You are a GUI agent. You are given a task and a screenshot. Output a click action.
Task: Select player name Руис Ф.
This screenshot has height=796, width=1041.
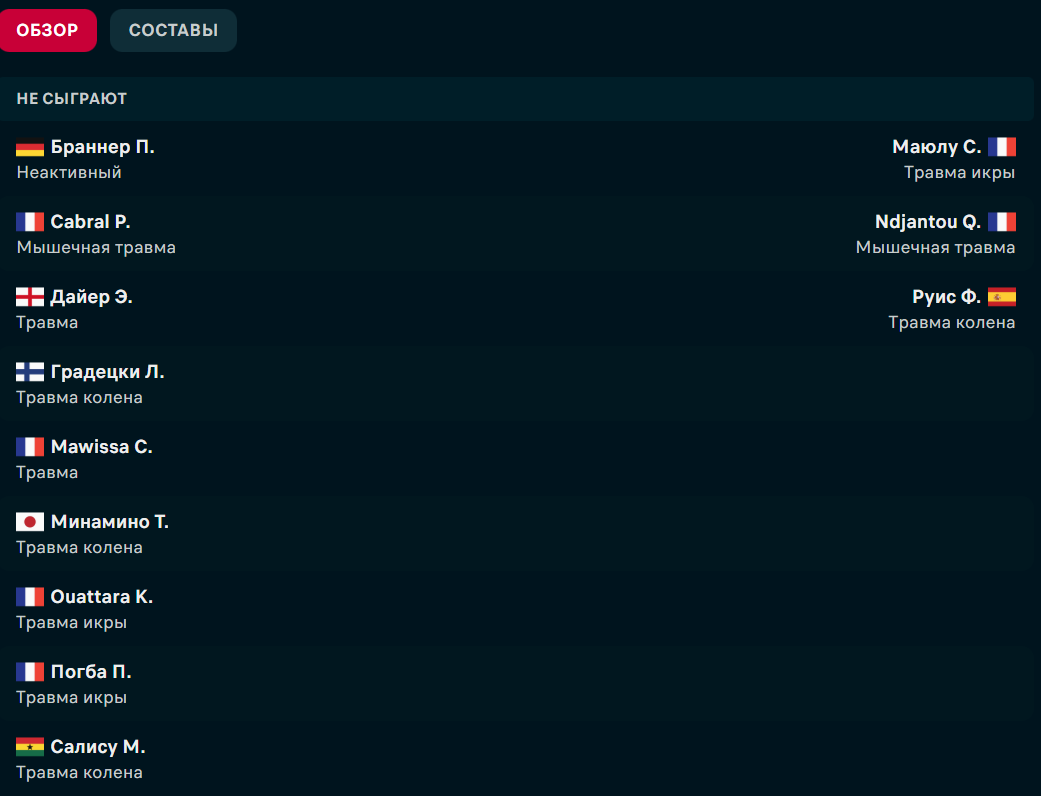(946, 297)
